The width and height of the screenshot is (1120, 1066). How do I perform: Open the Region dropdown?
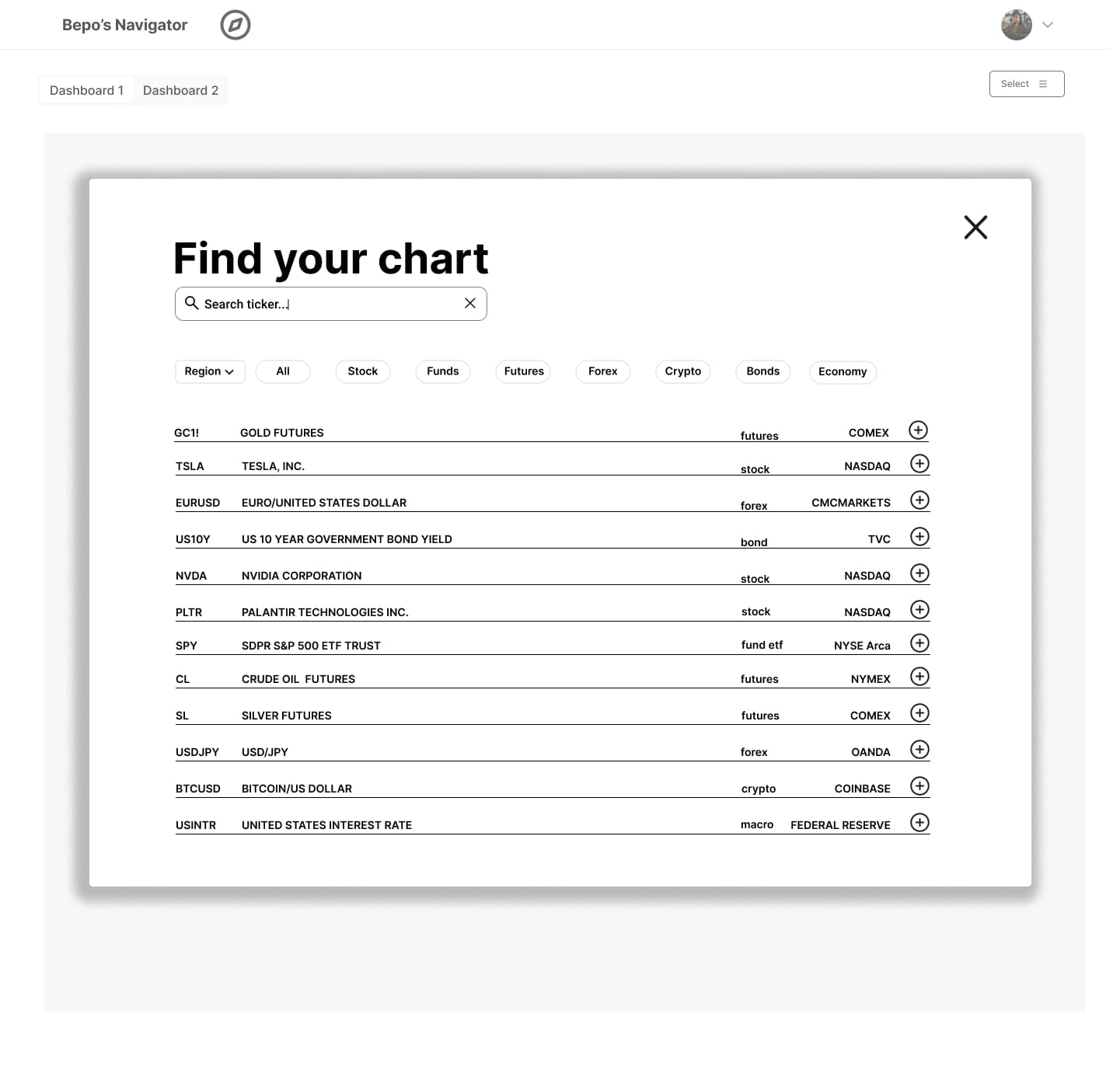[210, 371]
